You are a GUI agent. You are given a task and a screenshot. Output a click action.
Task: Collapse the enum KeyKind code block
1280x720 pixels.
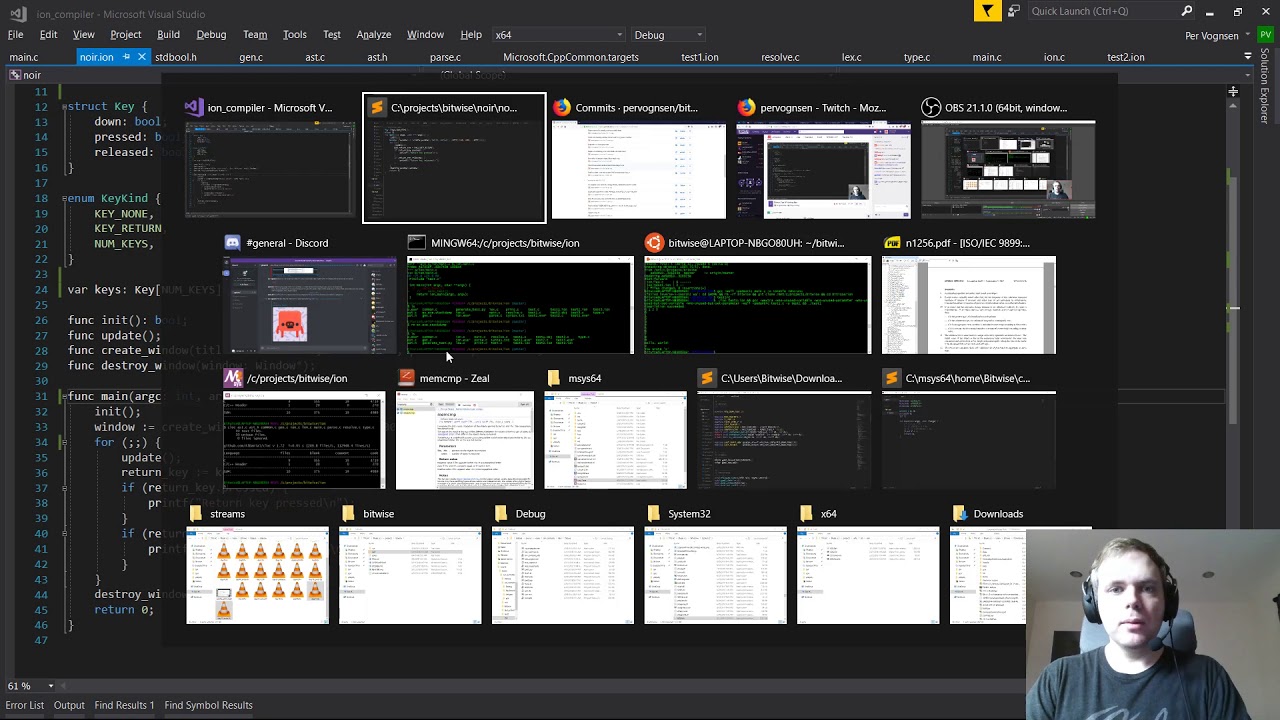pyautogui.click(x=62, y=198)
